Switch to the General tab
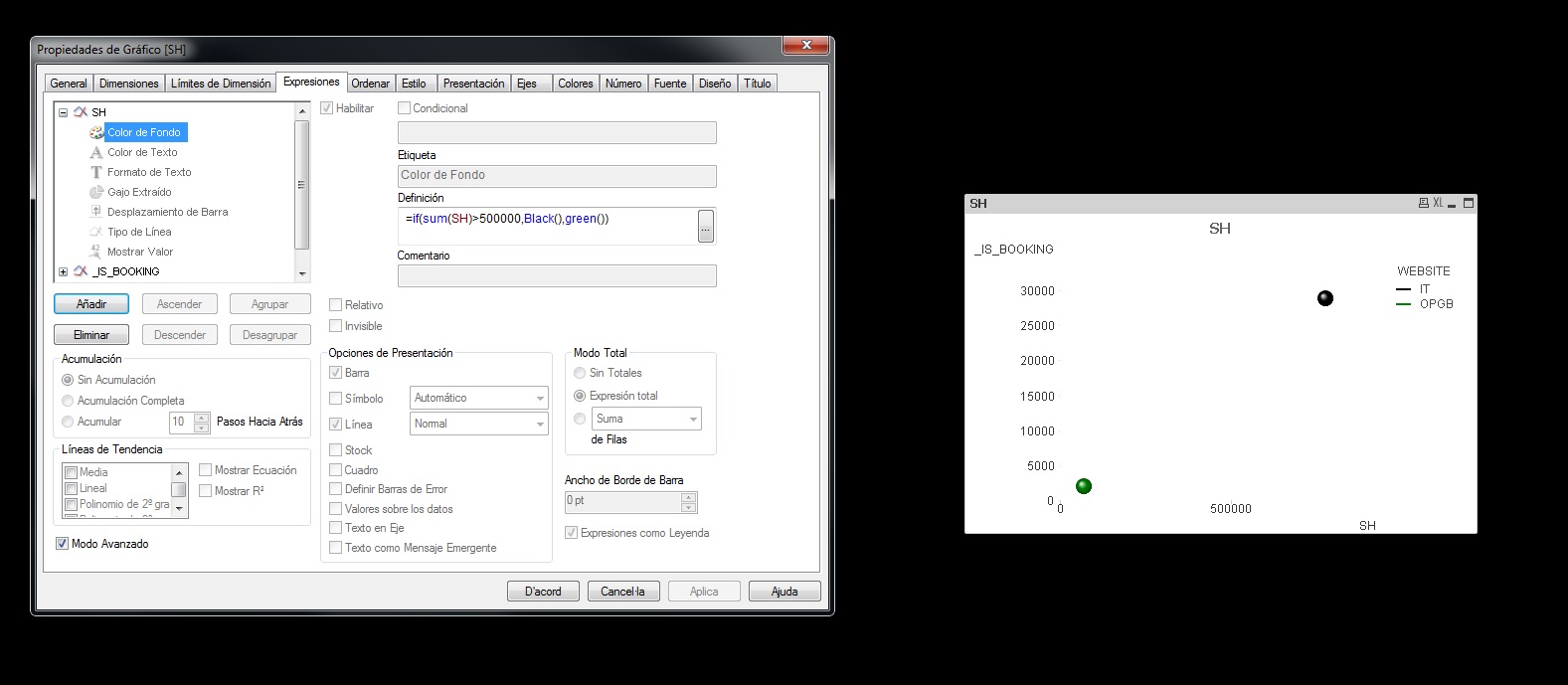Screen dimensions: 1568x685 69,84
